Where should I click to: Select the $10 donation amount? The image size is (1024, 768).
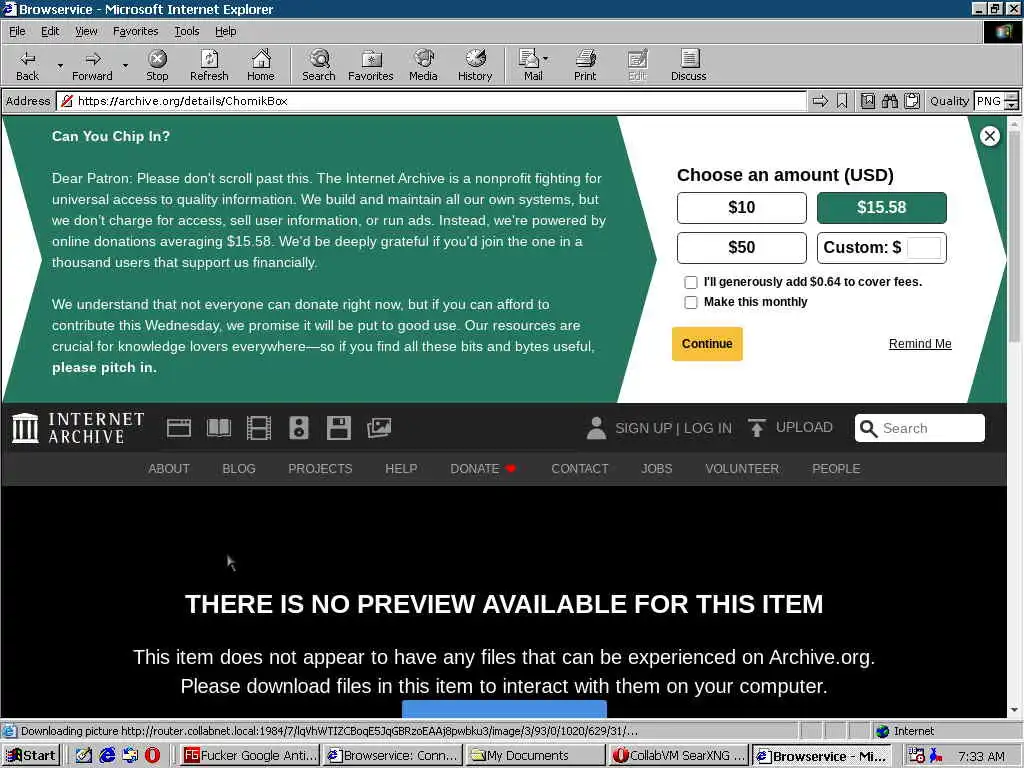pyautogui.click(x=741, y=208)
